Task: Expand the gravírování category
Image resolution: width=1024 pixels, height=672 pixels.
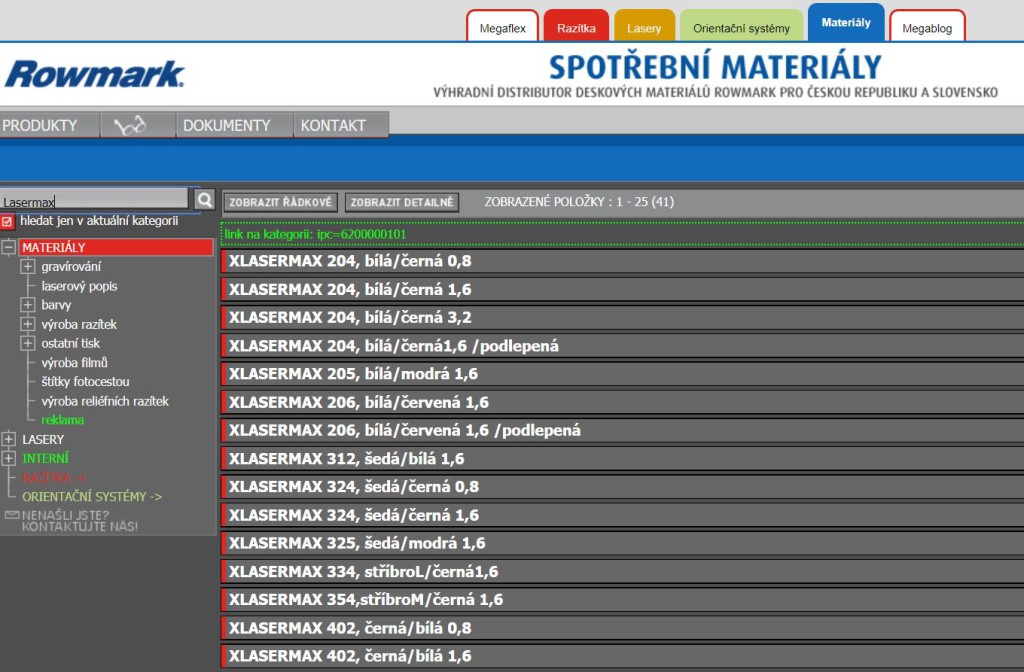Action: coord(28,267)
